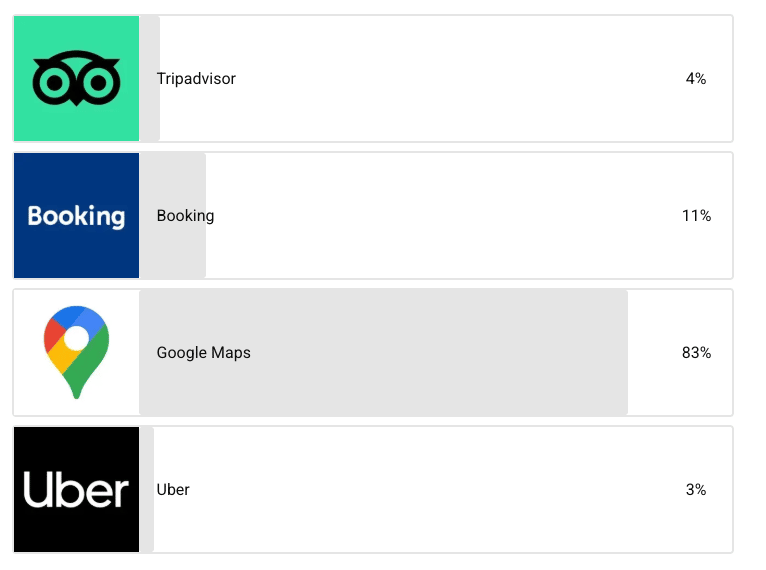The image size is (766, 570).
Task: Click the black Uber logo
Action: (76, 489)
